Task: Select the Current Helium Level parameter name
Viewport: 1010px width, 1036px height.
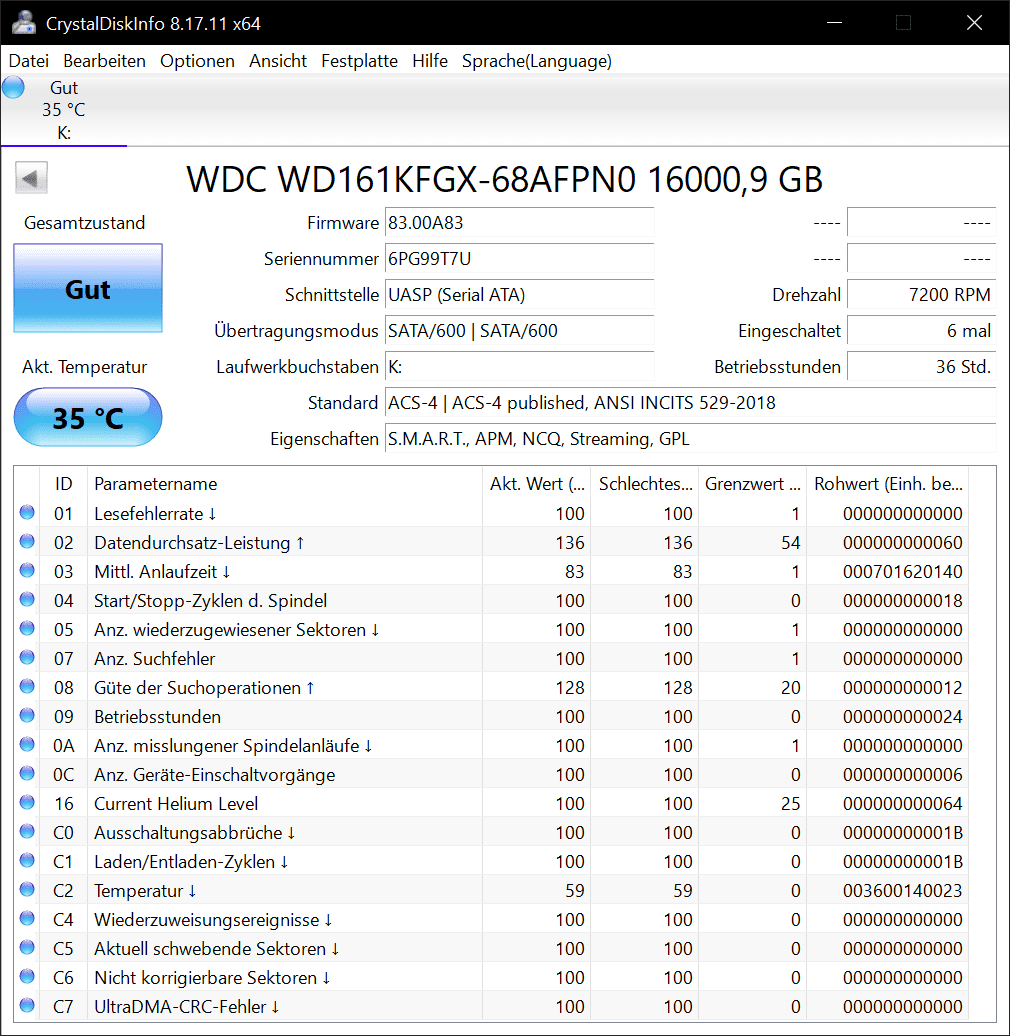Action: 176,803
